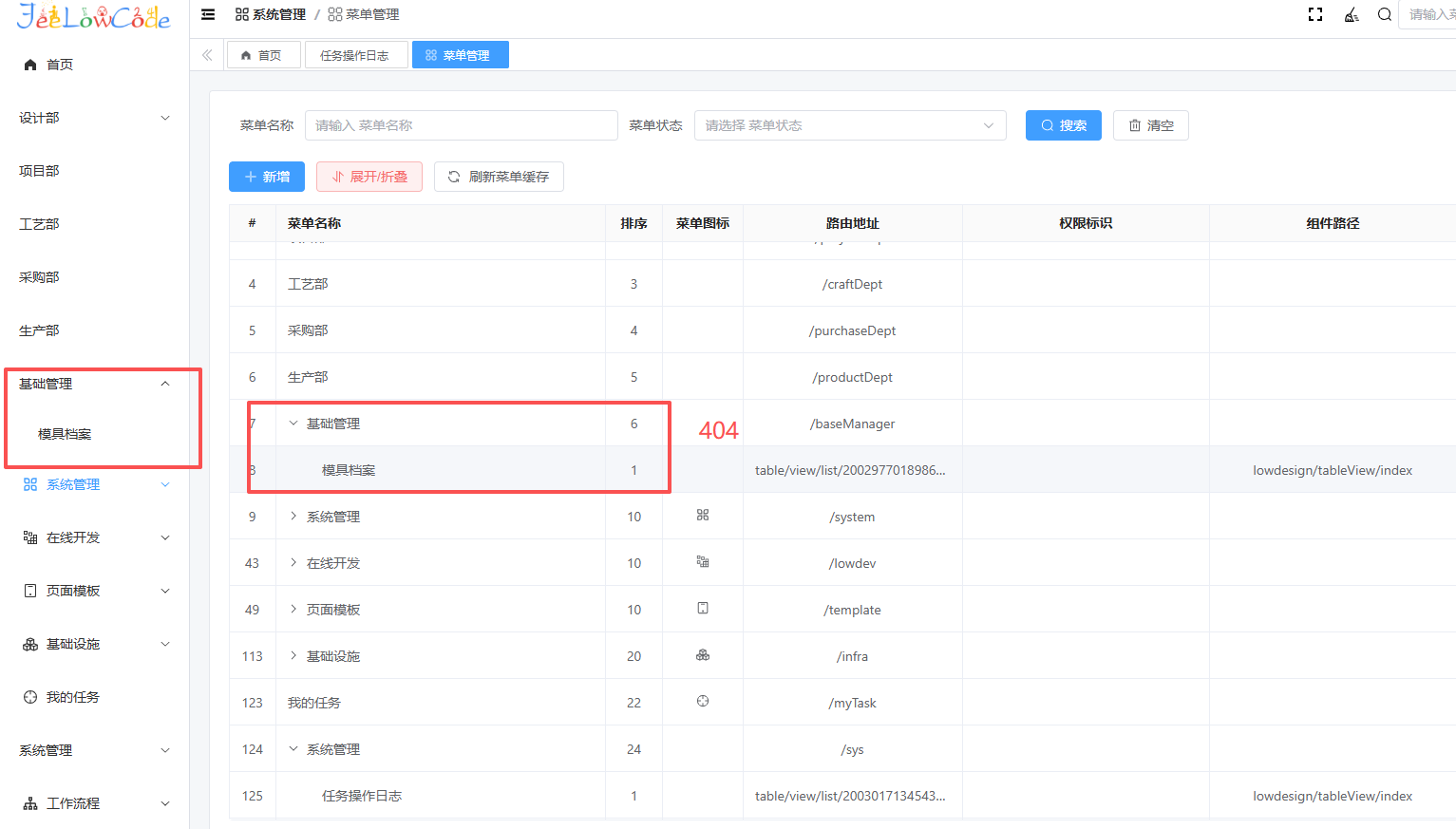Image resolution: width=1456 pixels, height=829 pixels.
Task: Click the 在线开发 row menu icon
Action: pos(703,562)
